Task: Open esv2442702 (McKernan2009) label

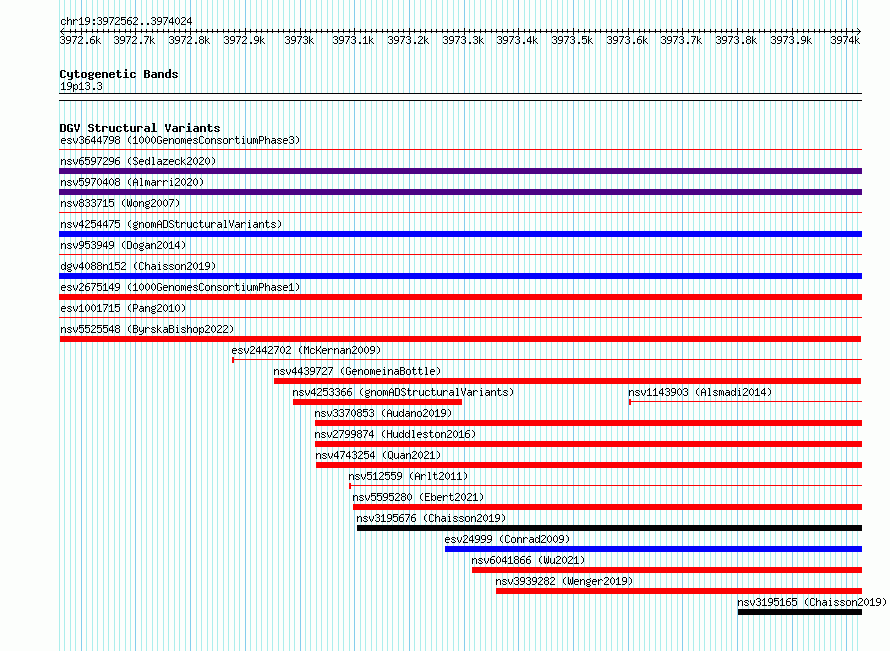Action: pyautogui.click(x=306, y=350)
